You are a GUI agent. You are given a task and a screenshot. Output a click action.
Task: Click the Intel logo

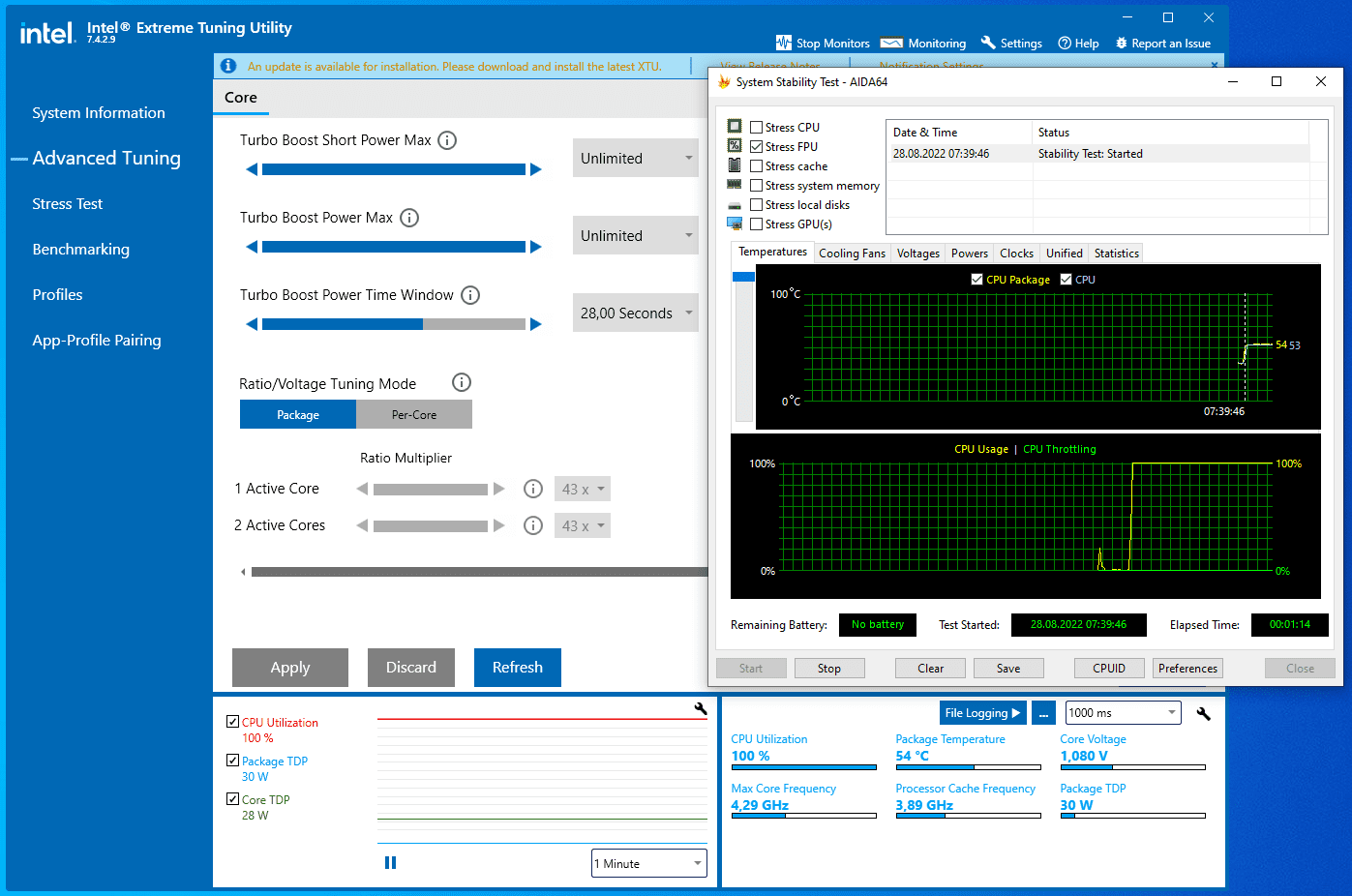(47, 33)
